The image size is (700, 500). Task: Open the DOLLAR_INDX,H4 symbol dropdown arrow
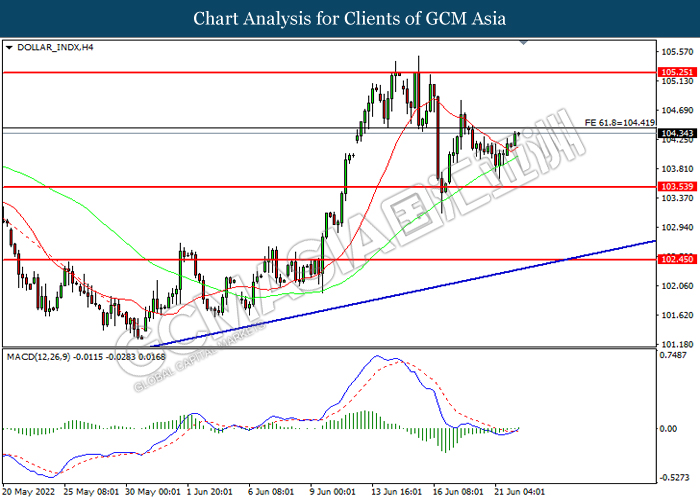pos(9,47)
